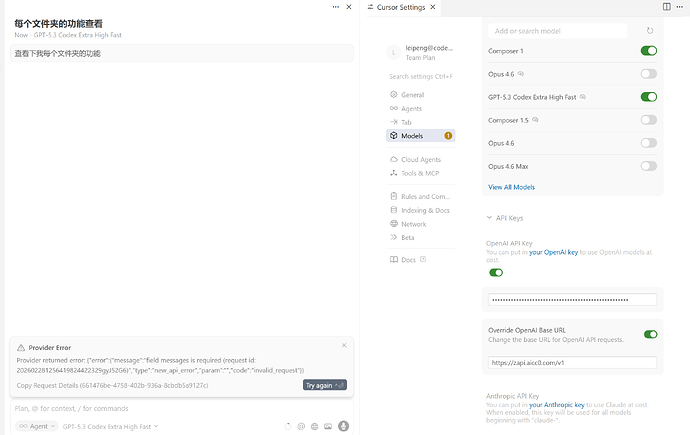Click the split editor layout icon
The image size is (690, 435).
click(x=667, y=7)
